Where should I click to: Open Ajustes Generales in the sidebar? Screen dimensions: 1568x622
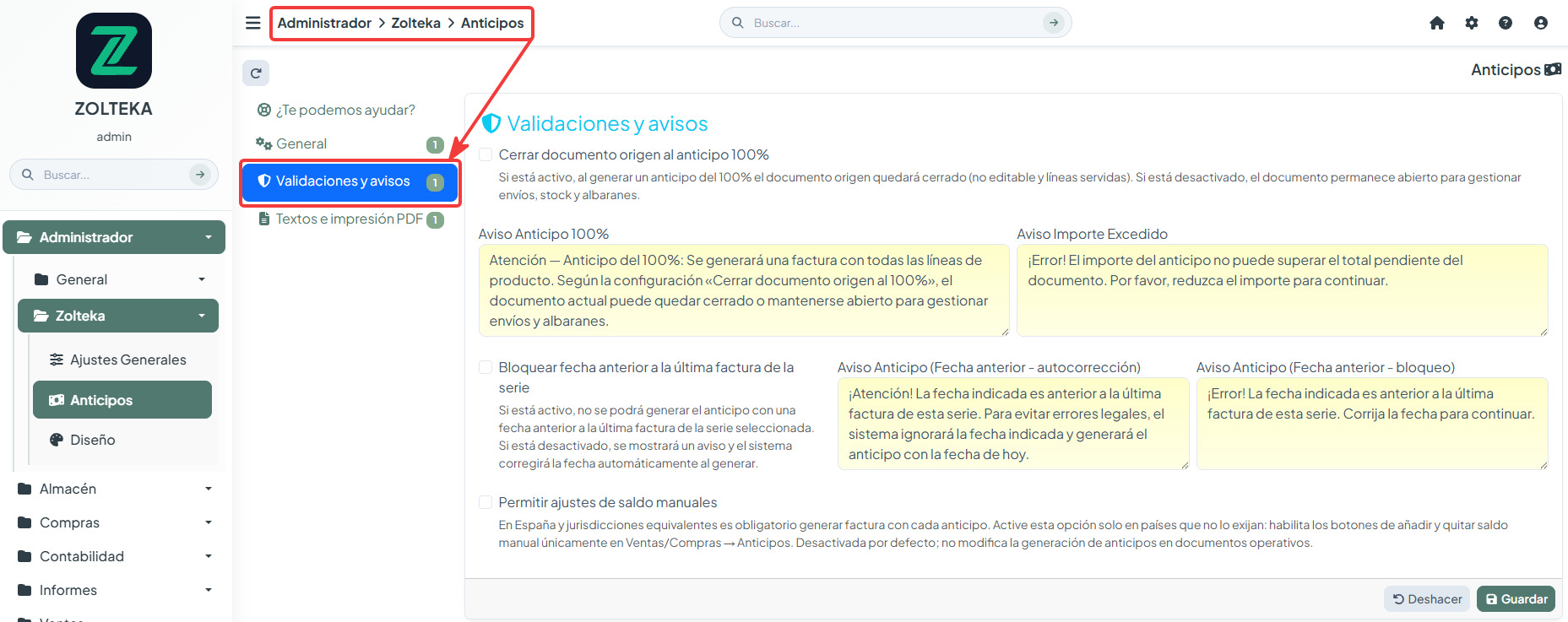[122, 360]
